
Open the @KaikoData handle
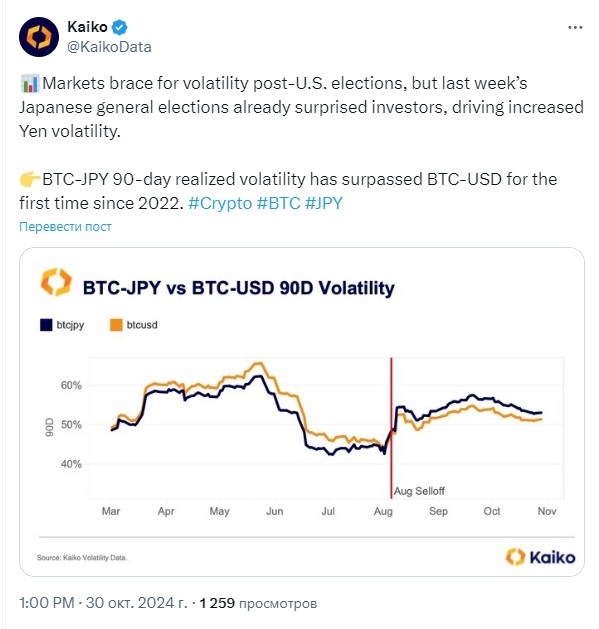110,47
